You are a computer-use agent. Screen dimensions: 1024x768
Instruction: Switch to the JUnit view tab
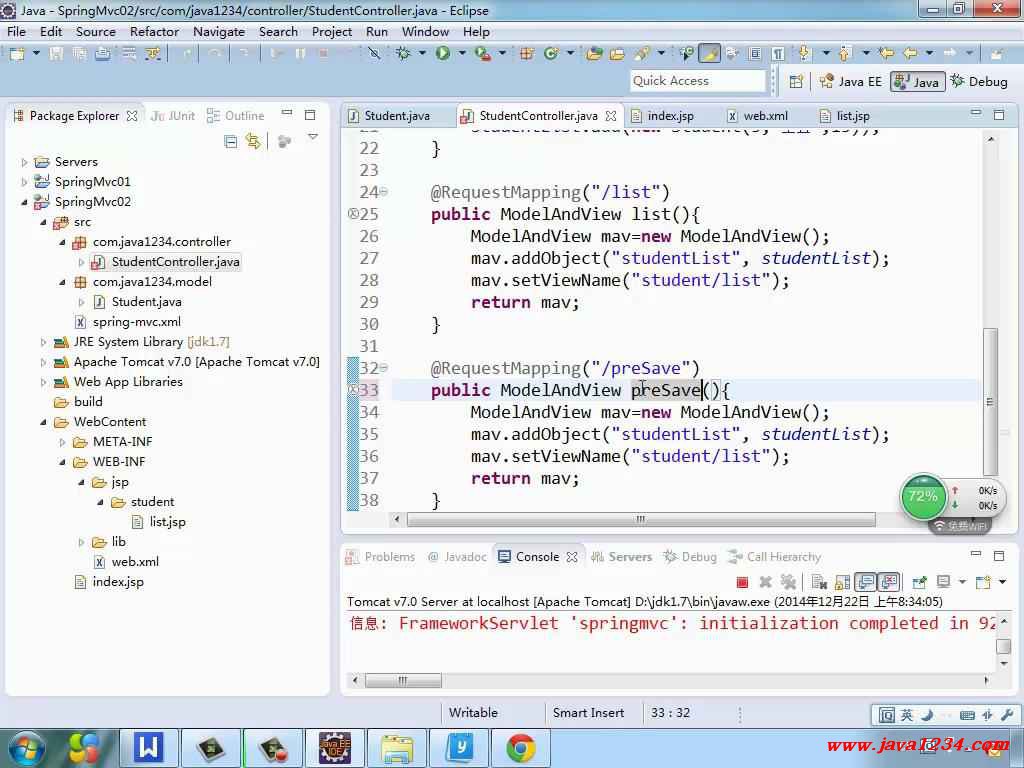coord(173,116)
